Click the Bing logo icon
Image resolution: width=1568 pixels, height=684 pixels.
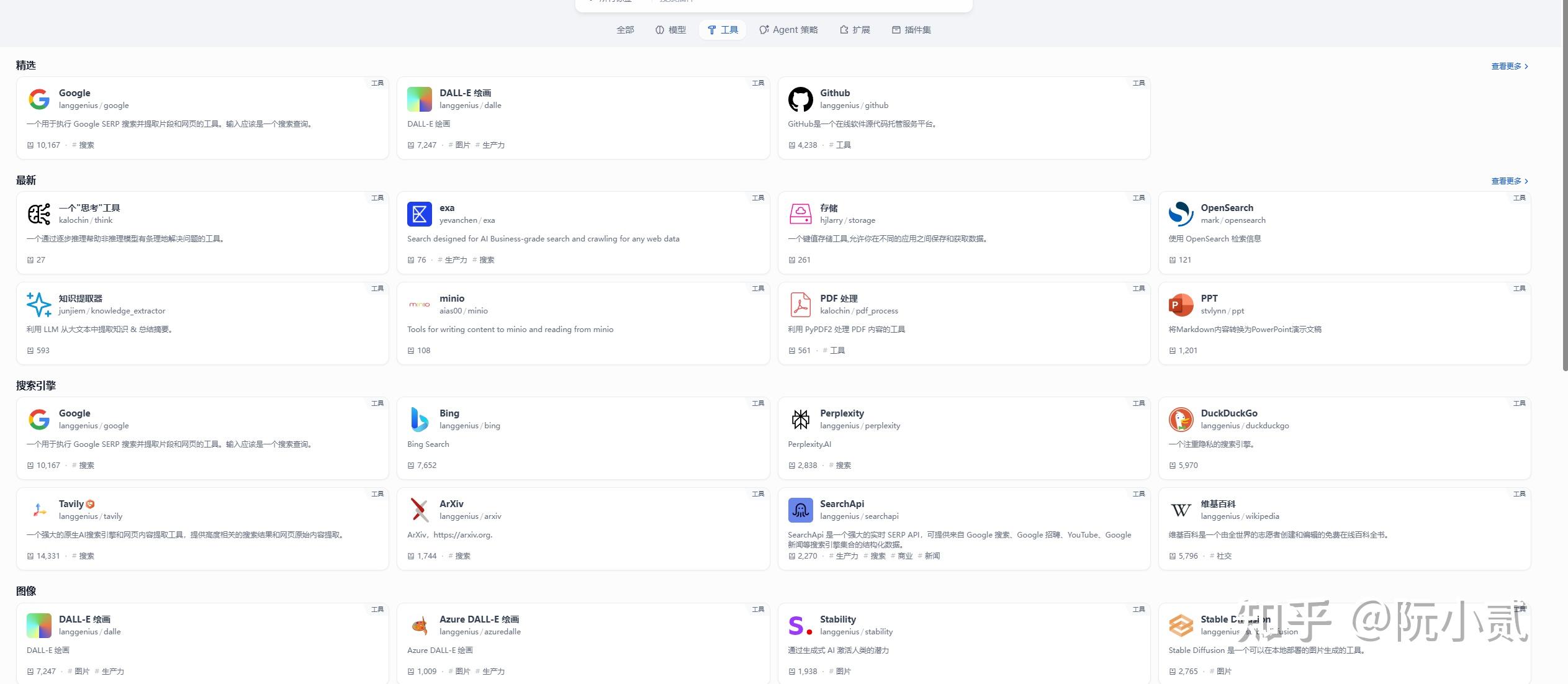(420, 420)
